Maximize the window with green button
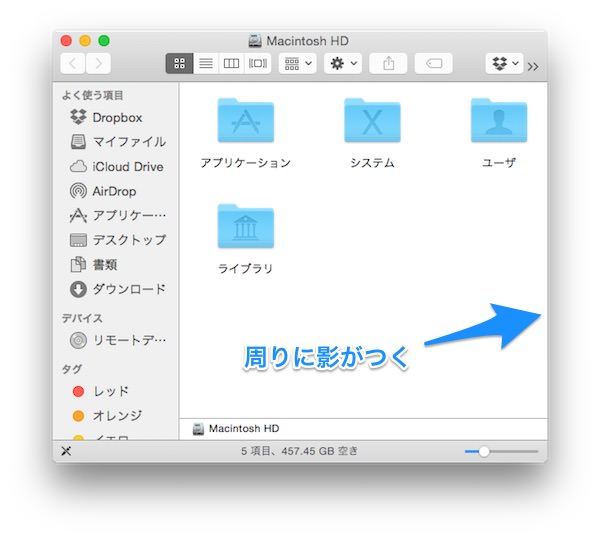600x538 pixels. 104,41
